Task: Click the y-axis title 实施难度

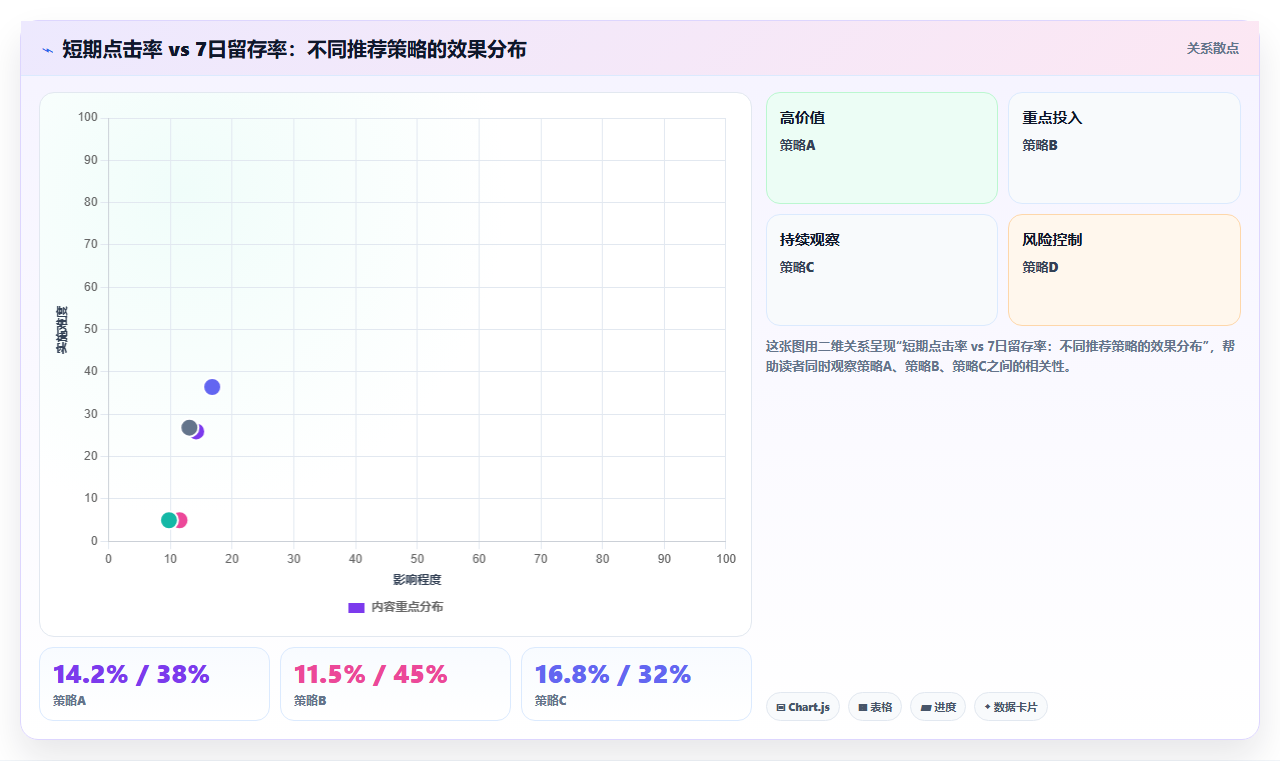Action: point(62,330)
